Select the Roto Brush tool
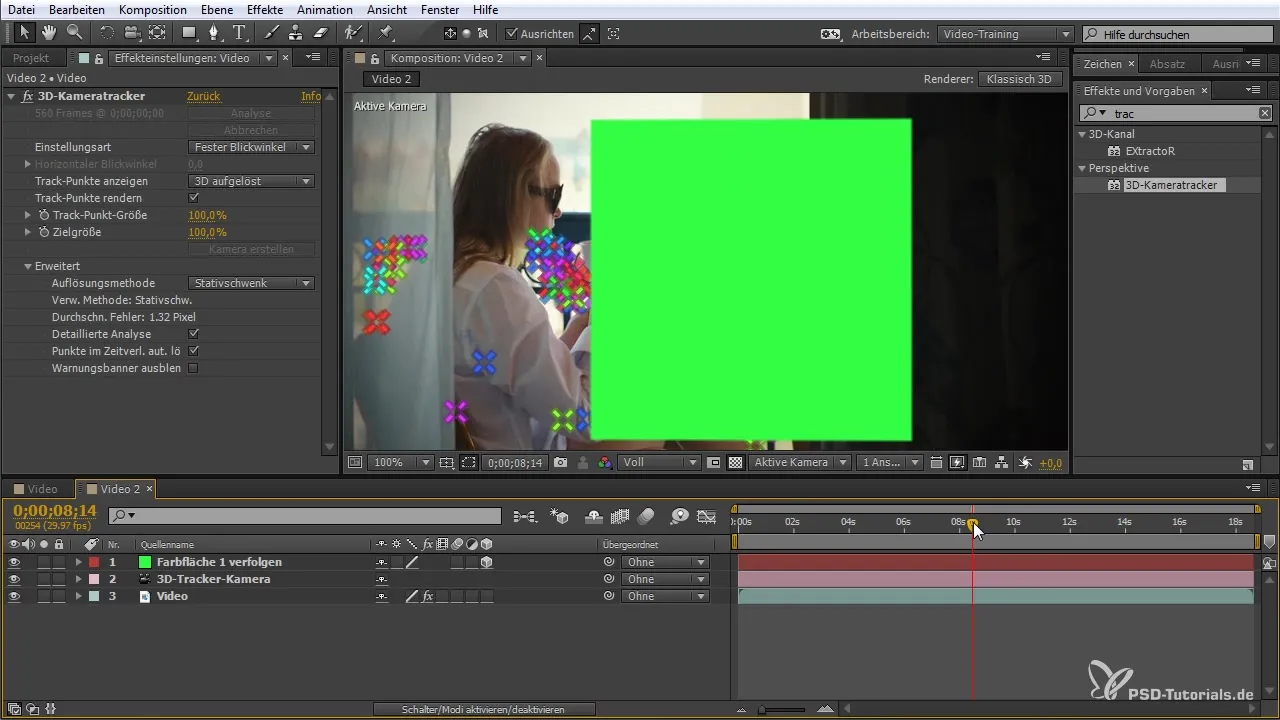The width and height of the screenshot is (1280, 720). click(x=353, y=33)
